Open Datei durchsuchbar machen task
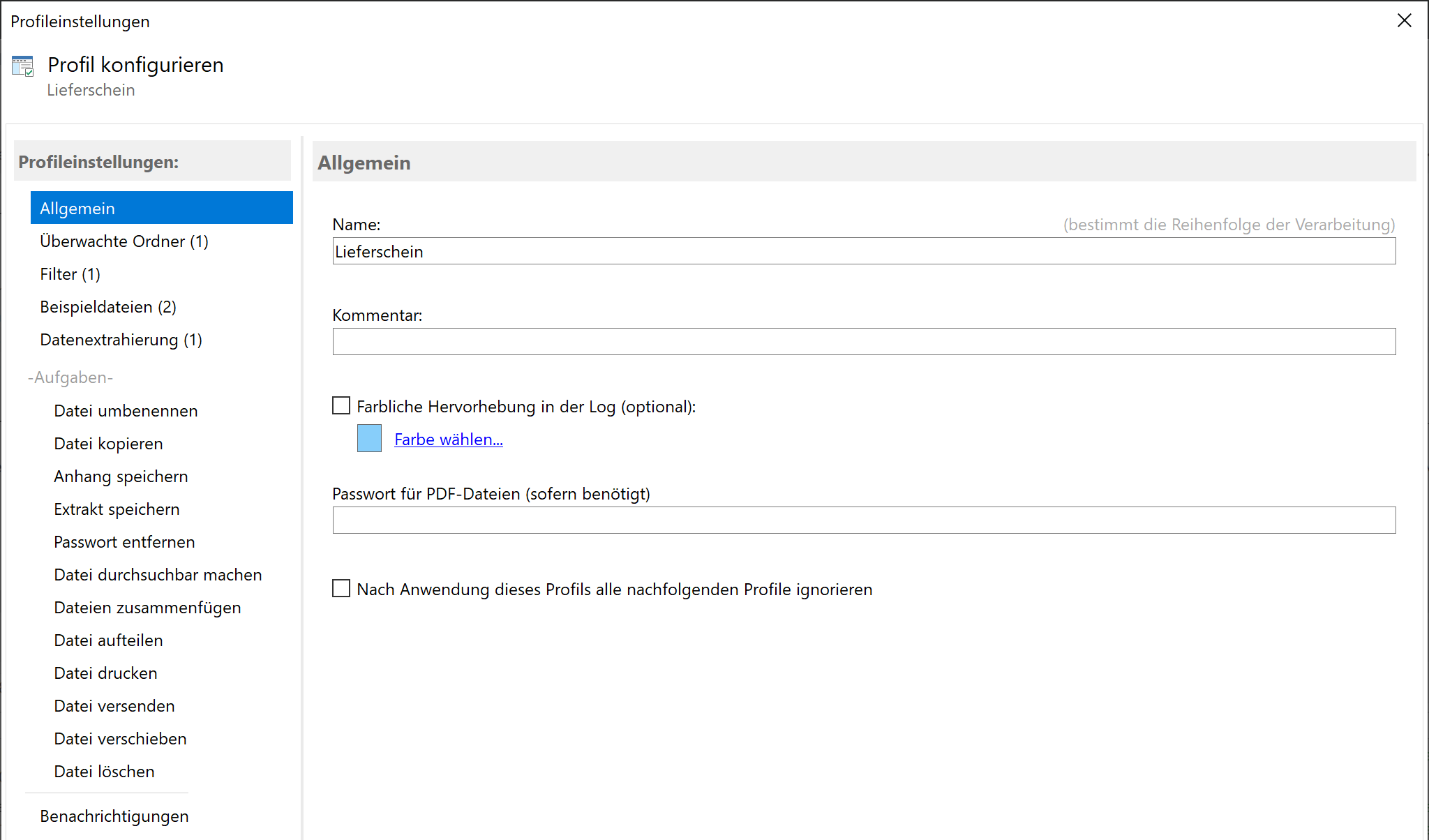 [158, 575]
